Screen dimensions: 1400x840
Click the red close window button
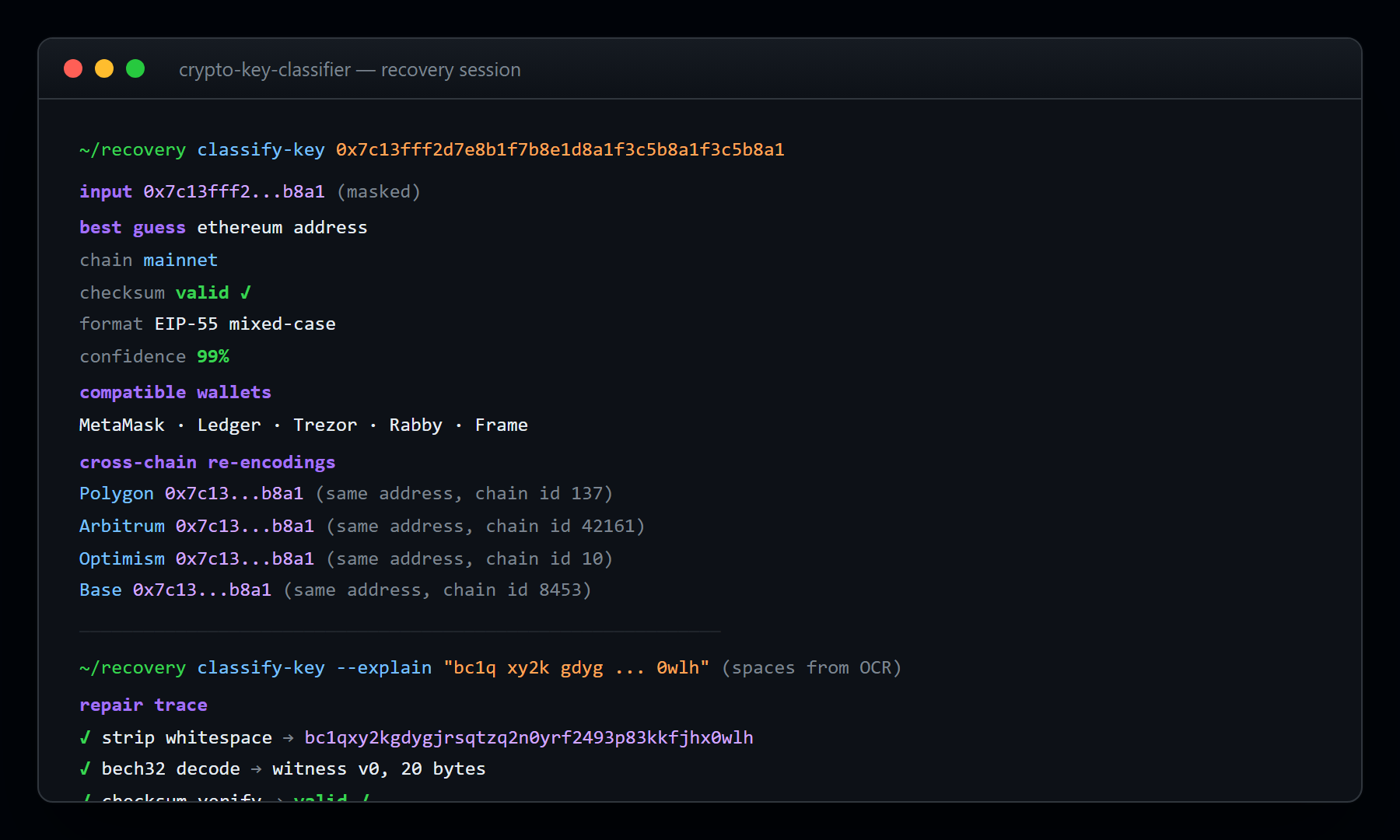73,69
